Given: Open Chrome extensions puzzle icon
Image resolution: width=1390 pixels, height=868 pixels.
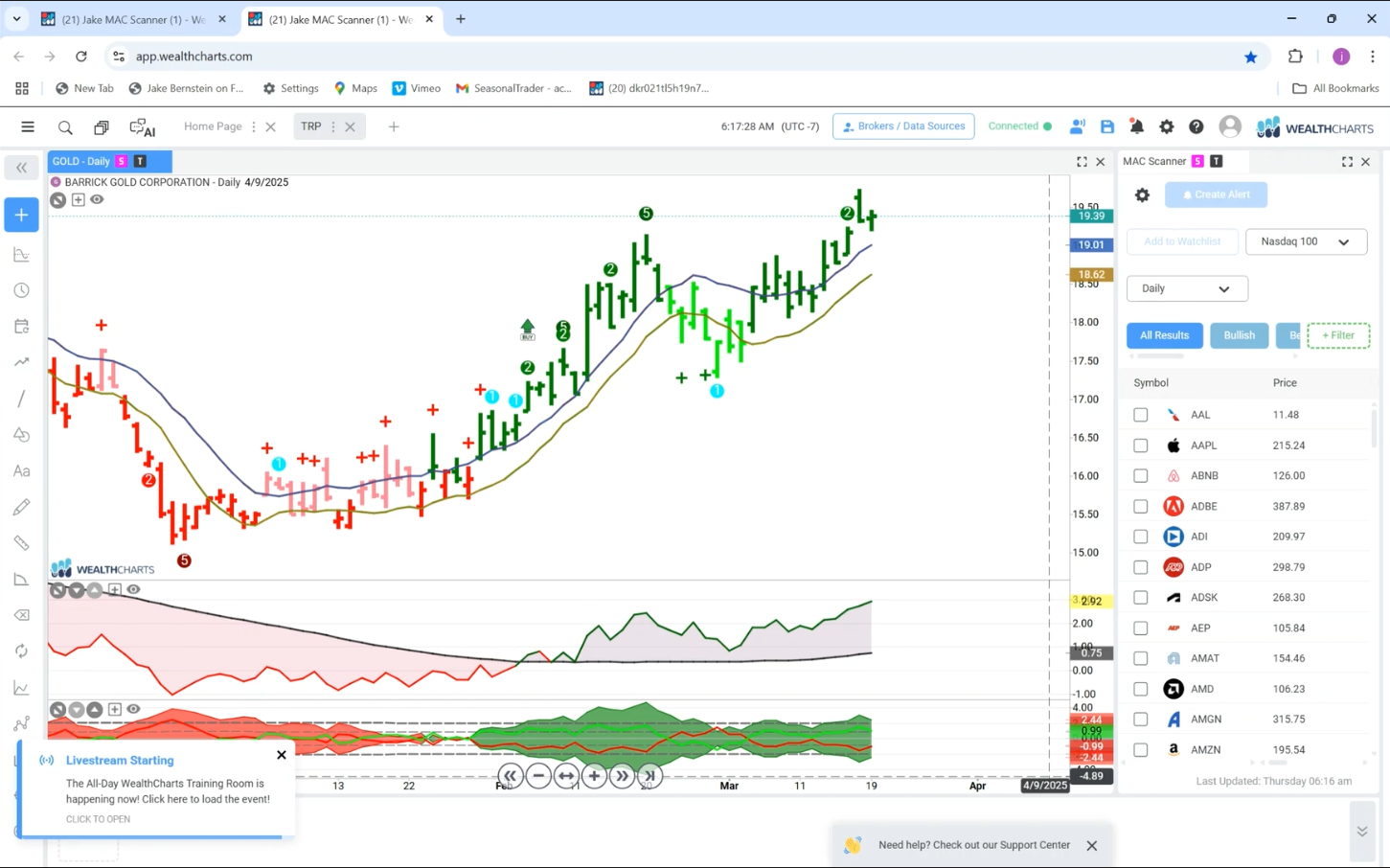Looking at the screenshot, I should pos(1295,57).
